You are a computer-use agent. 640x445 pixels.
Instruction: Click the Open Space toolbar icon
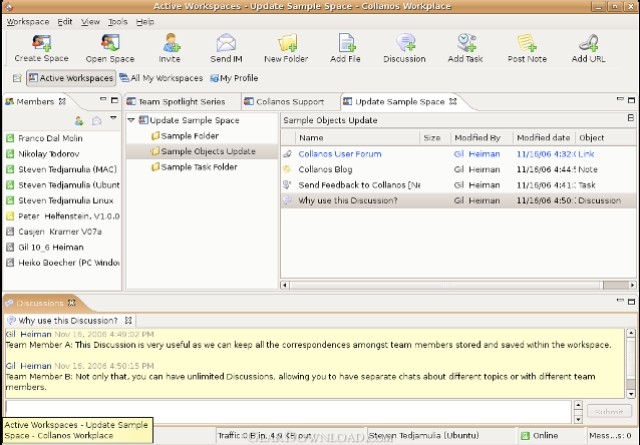click(110, 43)
